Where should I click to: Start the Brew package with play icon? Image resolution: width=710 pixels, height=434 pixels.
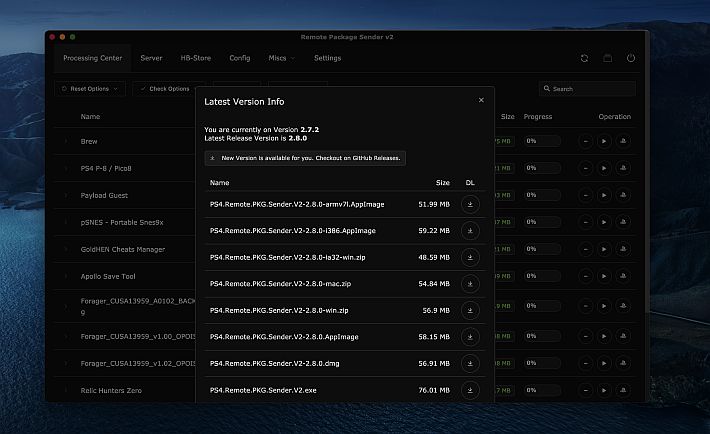(604, 141)
